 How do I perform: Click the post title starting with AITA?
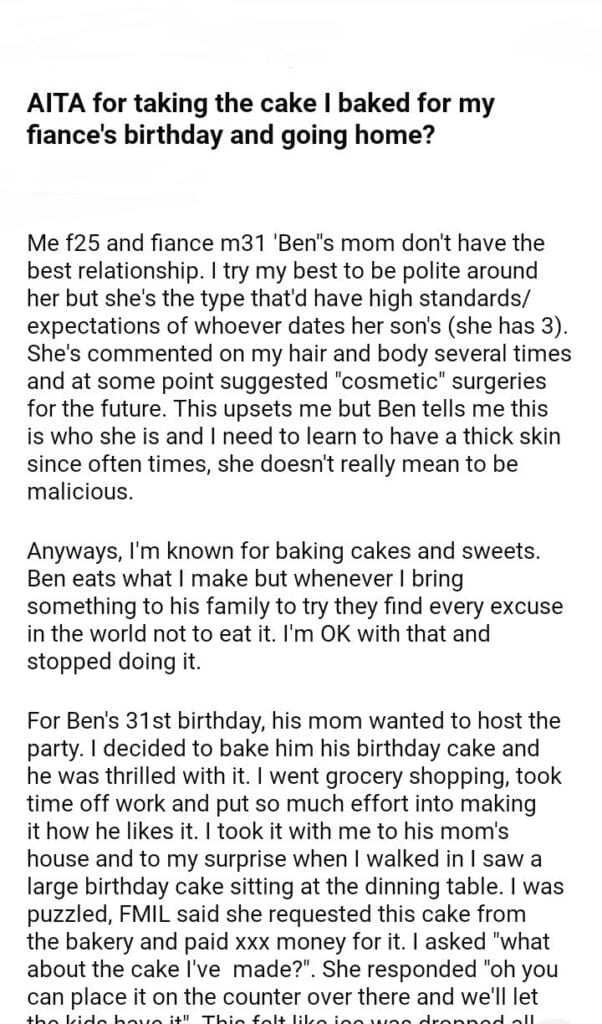[260, 118]
